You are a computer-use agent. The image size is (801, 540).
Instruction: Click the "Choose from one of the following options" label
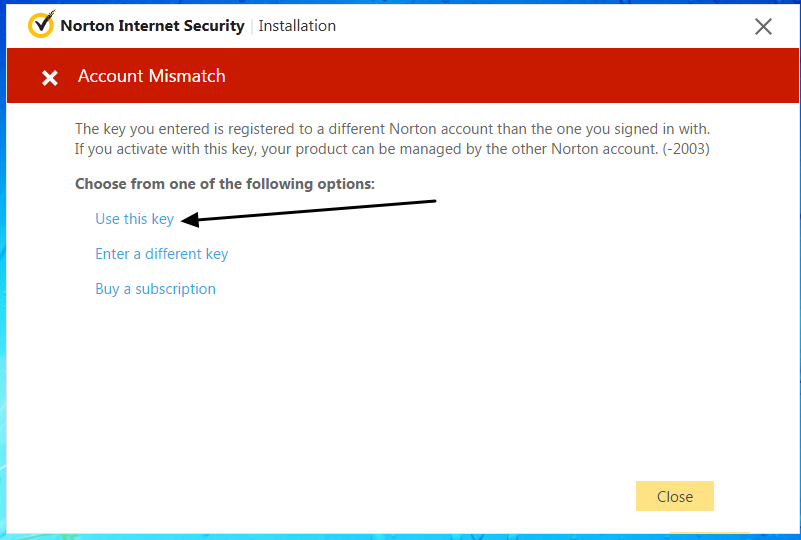(225, 184)
